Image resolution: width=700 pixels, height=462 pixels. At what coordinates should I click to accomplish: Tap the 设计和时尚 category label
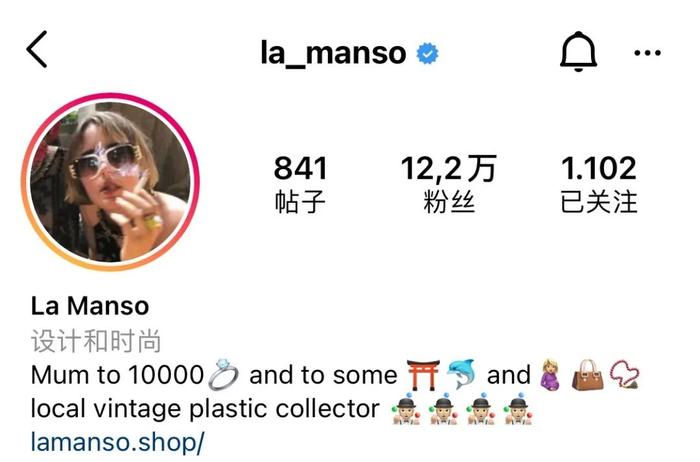tap(96, 341)
